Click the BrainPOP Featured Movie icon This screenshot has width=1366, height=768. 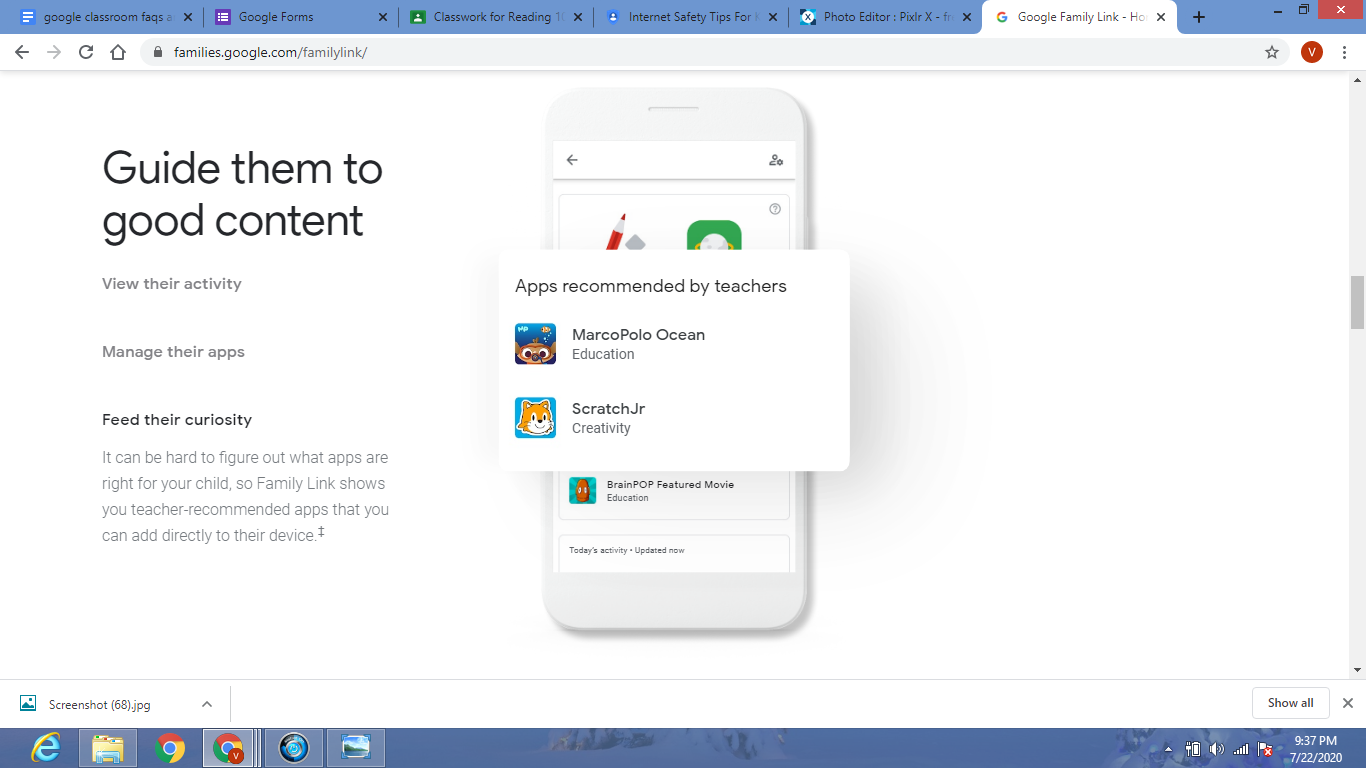click(x=582, y=490)
